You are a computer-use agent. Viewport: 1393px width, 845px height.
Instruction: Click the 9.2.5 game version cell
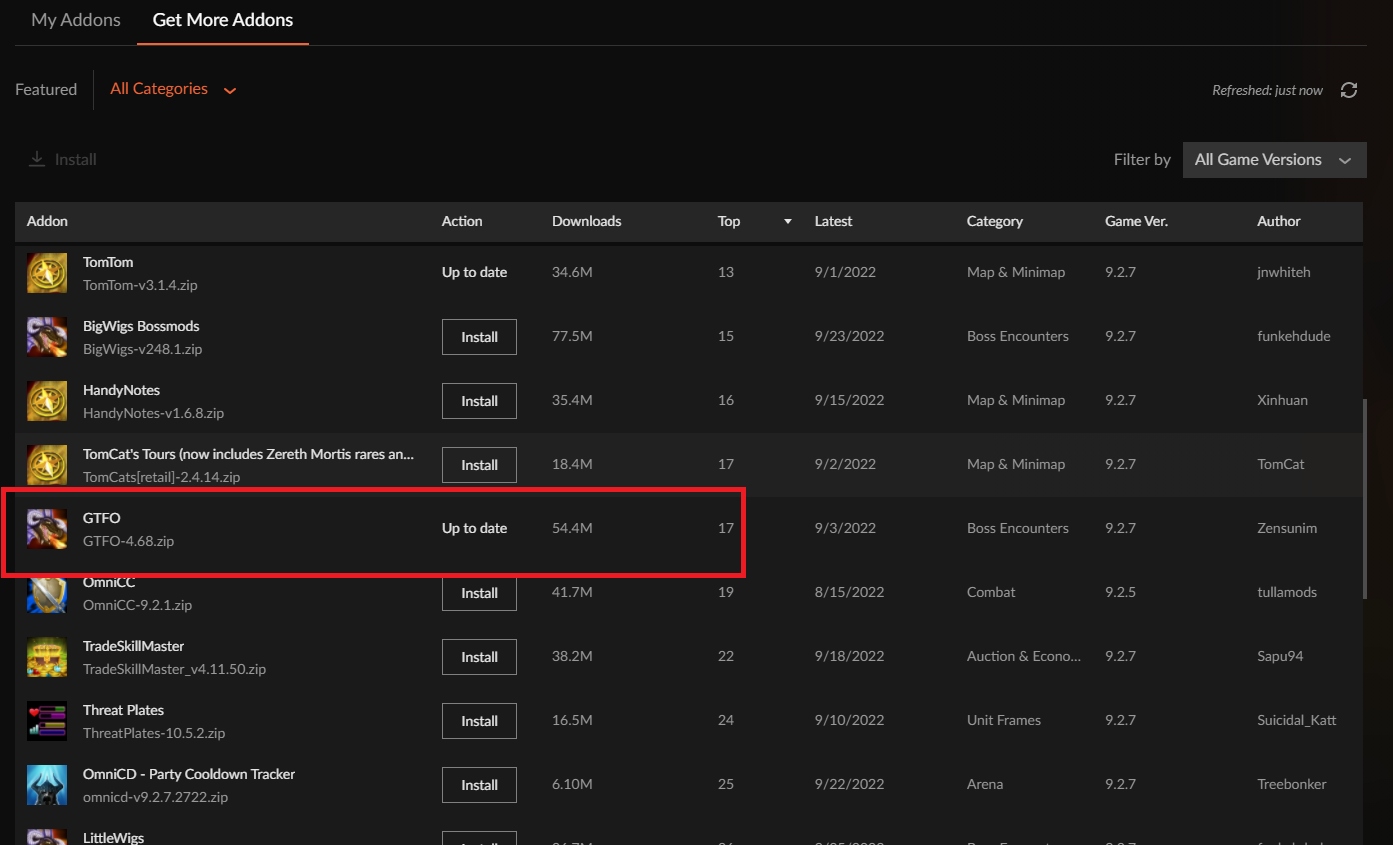click(1120, 592)
